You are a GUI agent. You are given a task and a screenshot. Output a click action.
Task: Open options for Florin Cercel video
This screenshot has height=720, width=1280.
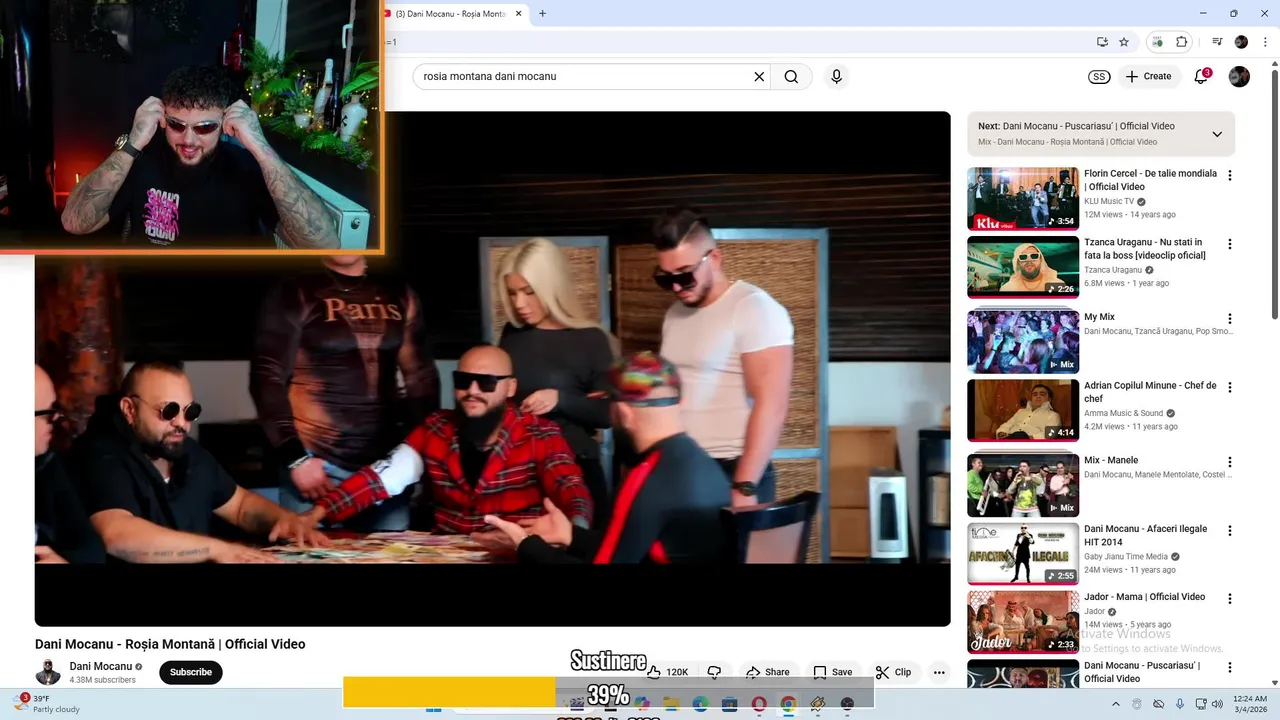(1230, 176)
